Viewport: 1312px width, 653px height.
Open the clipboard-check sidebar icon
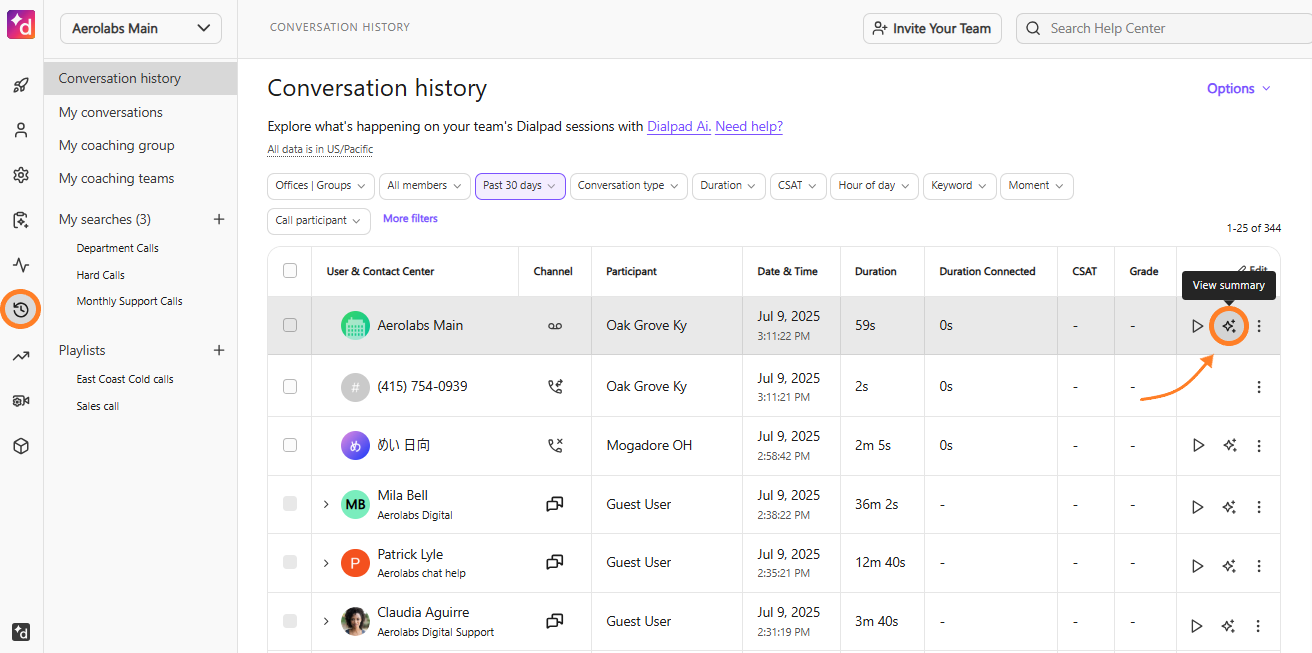coord(21,220)
